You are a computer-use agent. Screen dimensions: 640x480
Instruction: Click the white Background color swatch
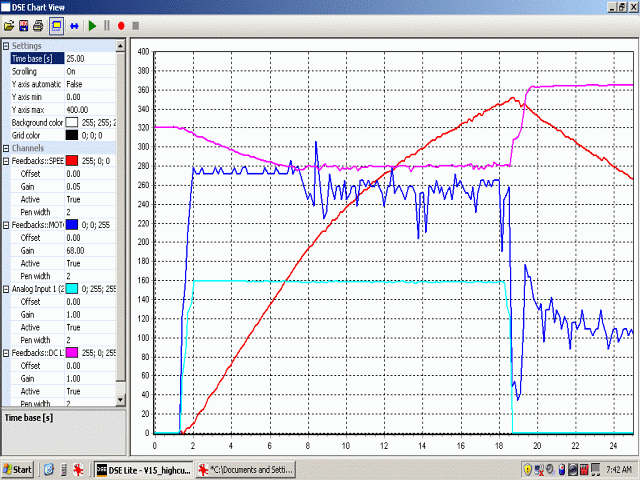tap(72, 122)
